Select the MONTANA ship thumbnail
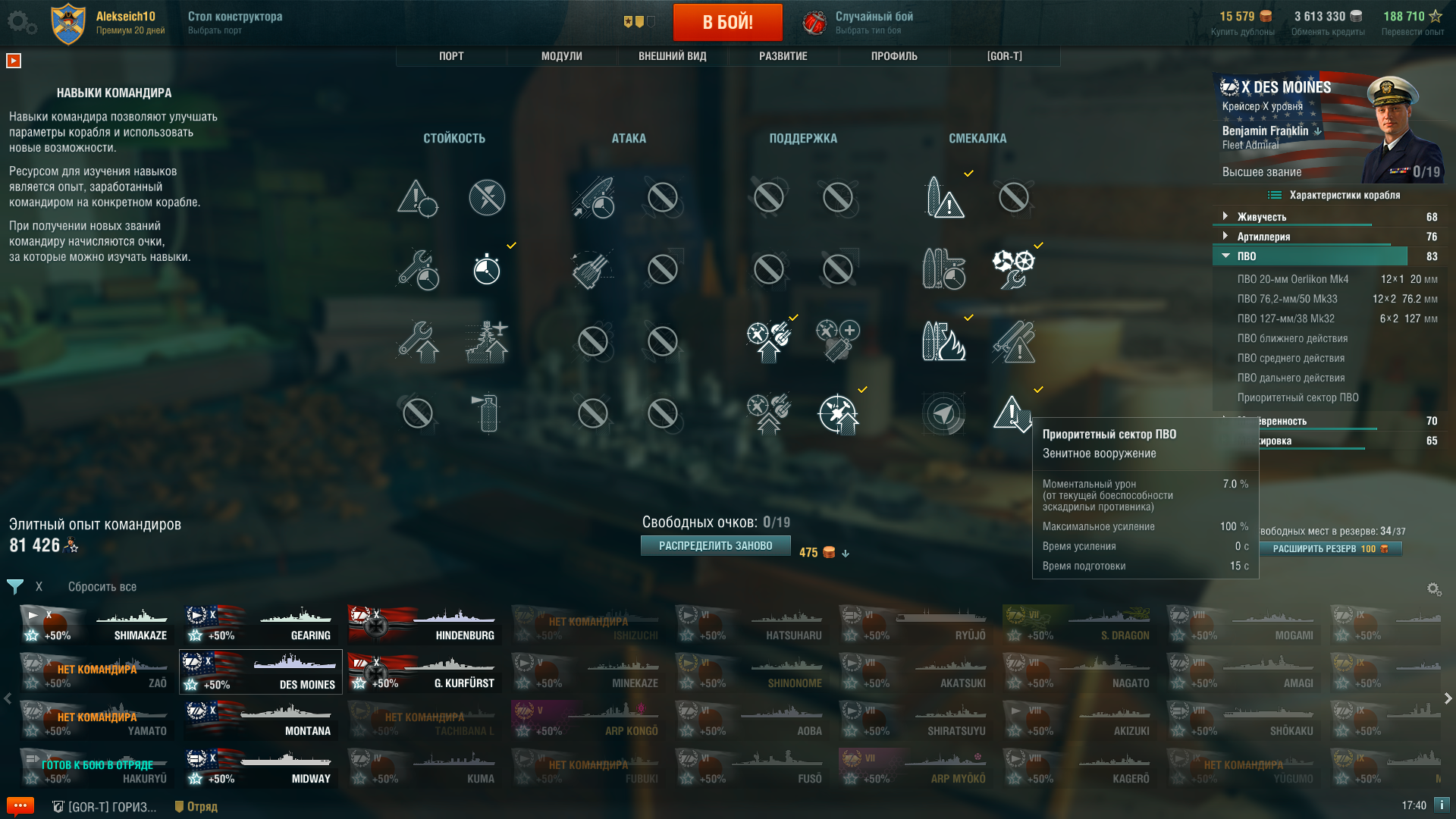Viewport: 1456px width, 819px height. [261, 720]
